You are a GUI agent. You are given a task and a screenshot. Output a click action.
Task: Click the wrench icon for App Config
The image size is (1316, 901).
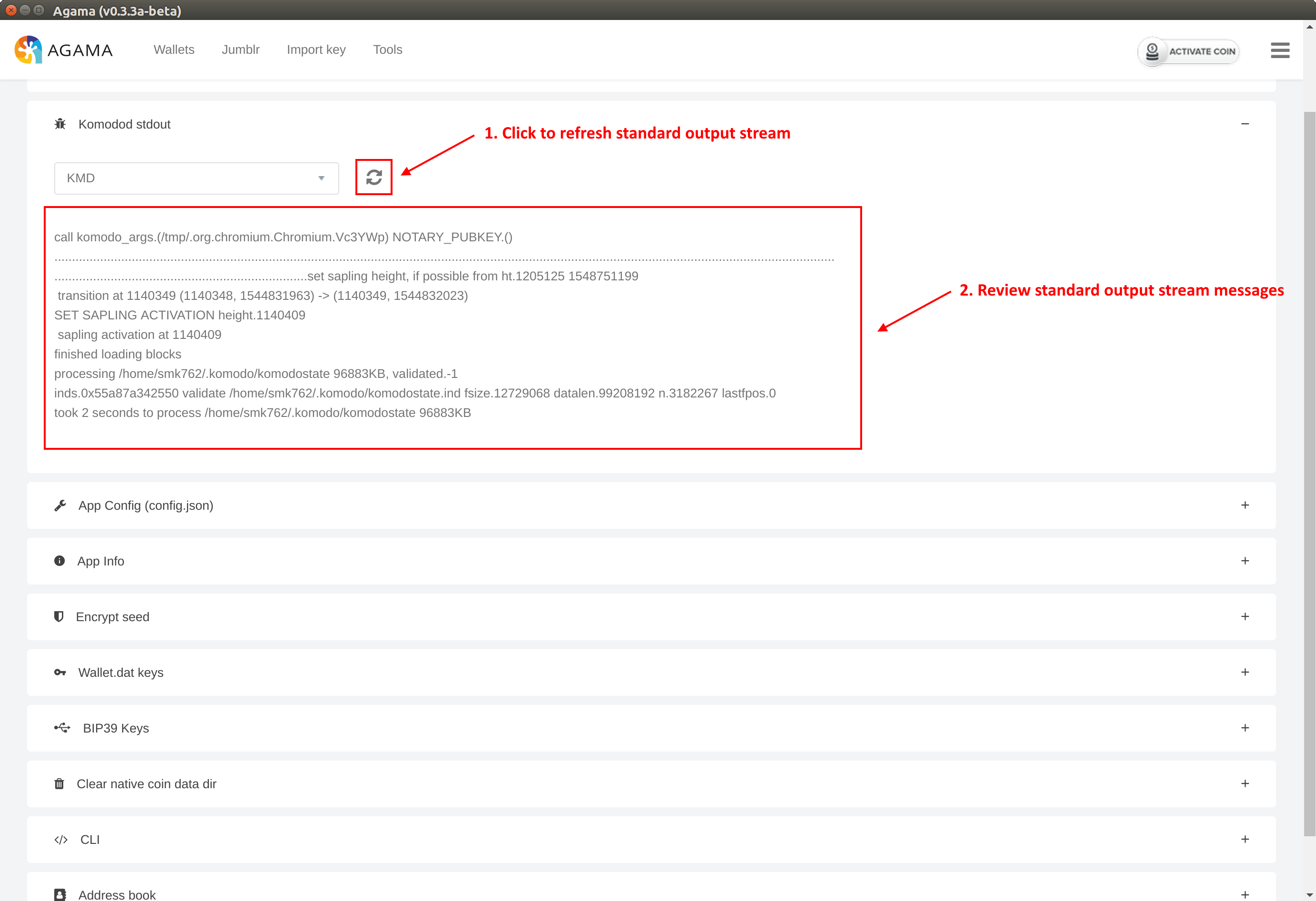click(60, 505)
